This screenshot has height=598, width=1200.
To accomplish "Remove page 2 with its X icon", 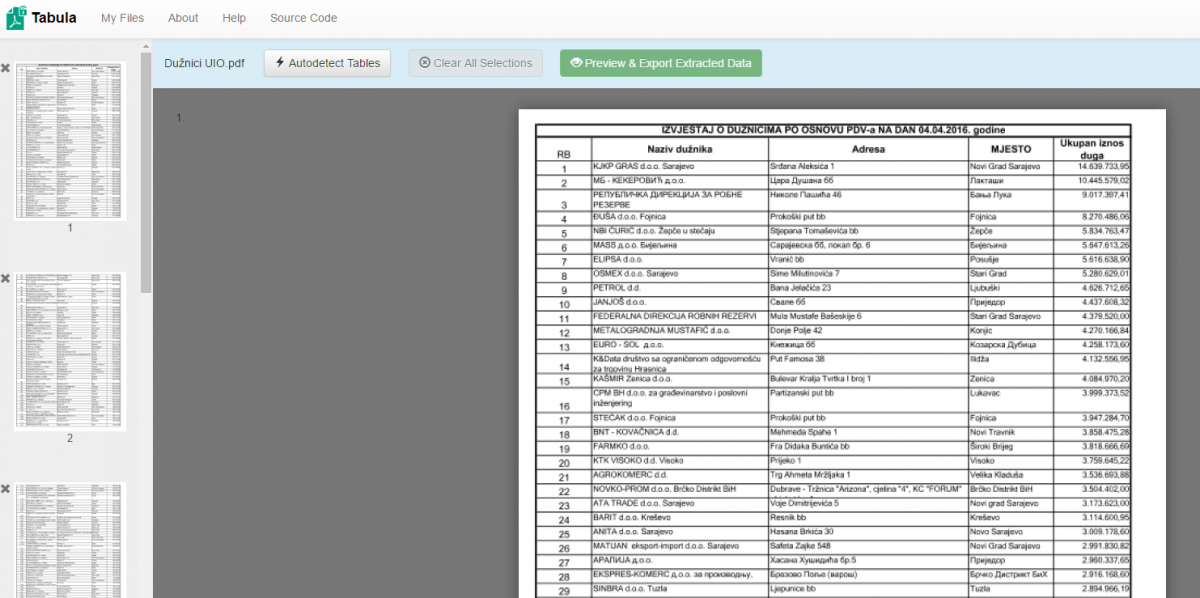I will click(x=6, y=278).
